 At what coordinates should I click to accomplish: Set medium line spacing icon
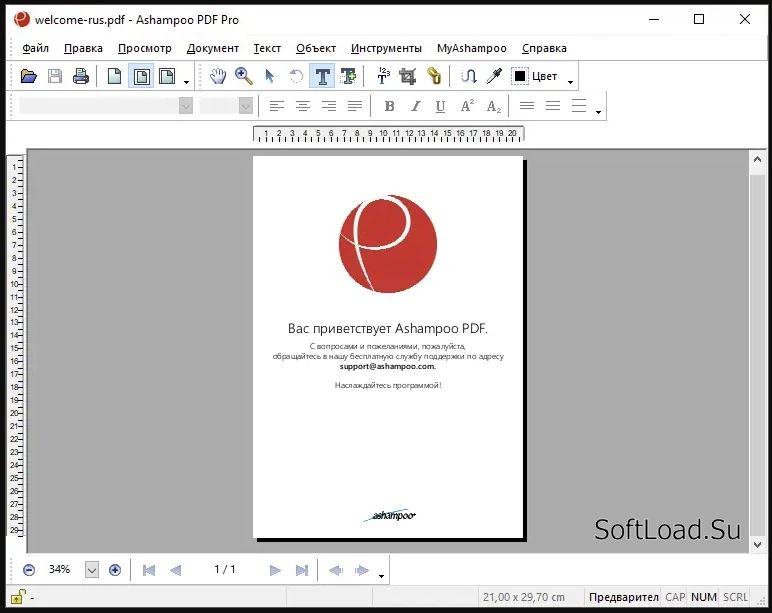pyautogui.click(x=553, y=105)
